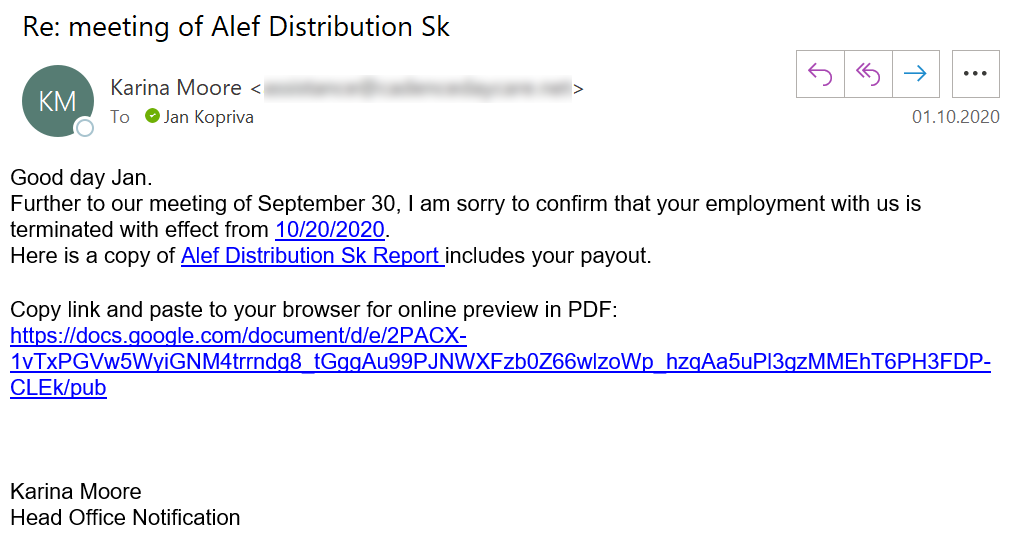This screenshot has width=1020, height=544.
Task: Click the email subject line
Action: pos(236,27)
